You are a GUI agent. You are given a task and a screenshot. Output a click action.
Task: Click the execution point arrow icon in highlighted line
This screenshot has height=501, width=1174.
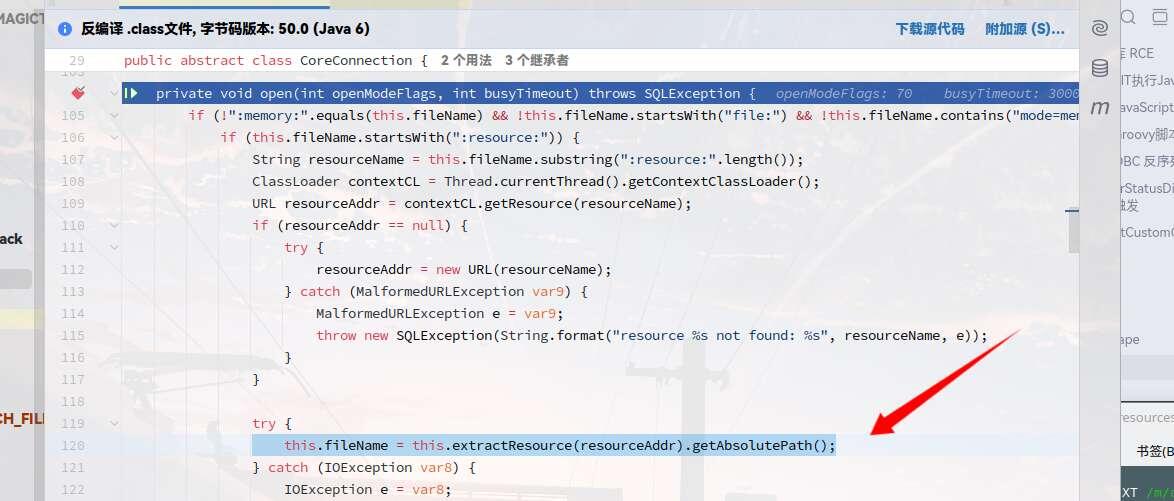[131, 93]
